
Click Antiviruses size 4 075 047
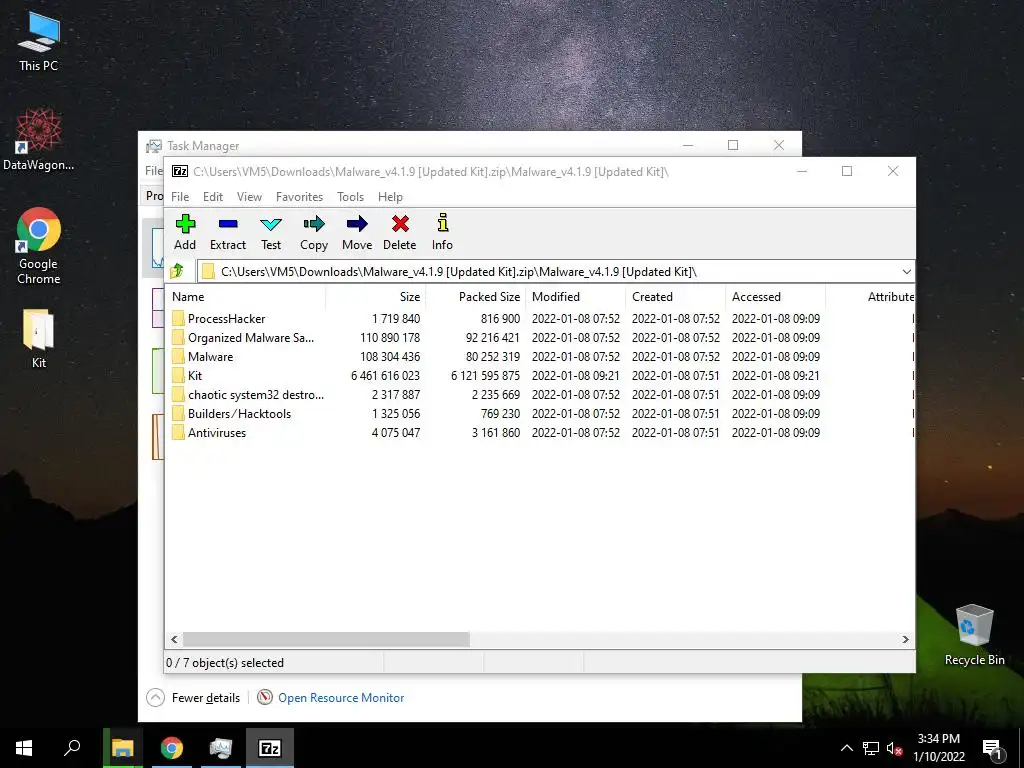[x=396, y=432]
